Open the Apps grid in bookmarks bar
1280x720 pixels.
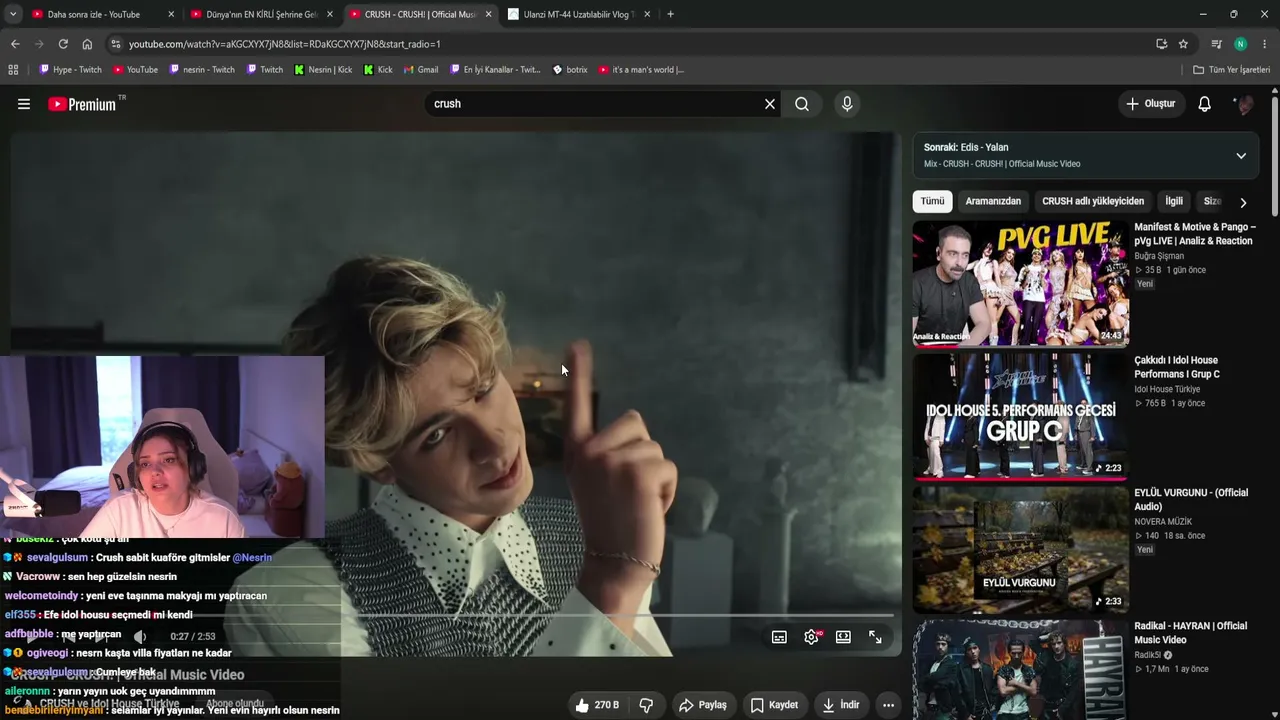(x=13, y=70)
